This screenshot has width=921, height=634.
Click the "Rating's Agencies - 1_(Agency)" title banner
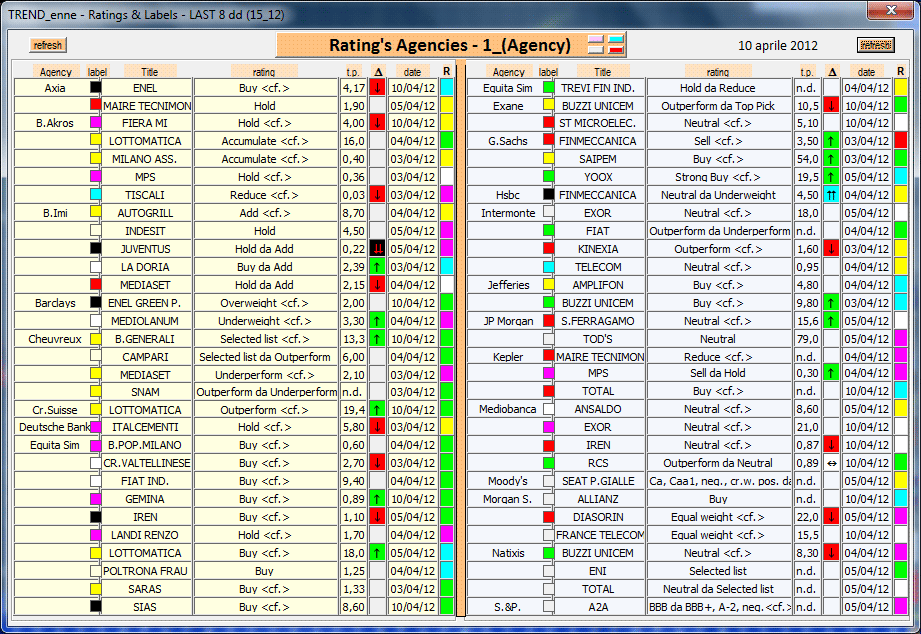pyautogui.click(x=451, y=45)
